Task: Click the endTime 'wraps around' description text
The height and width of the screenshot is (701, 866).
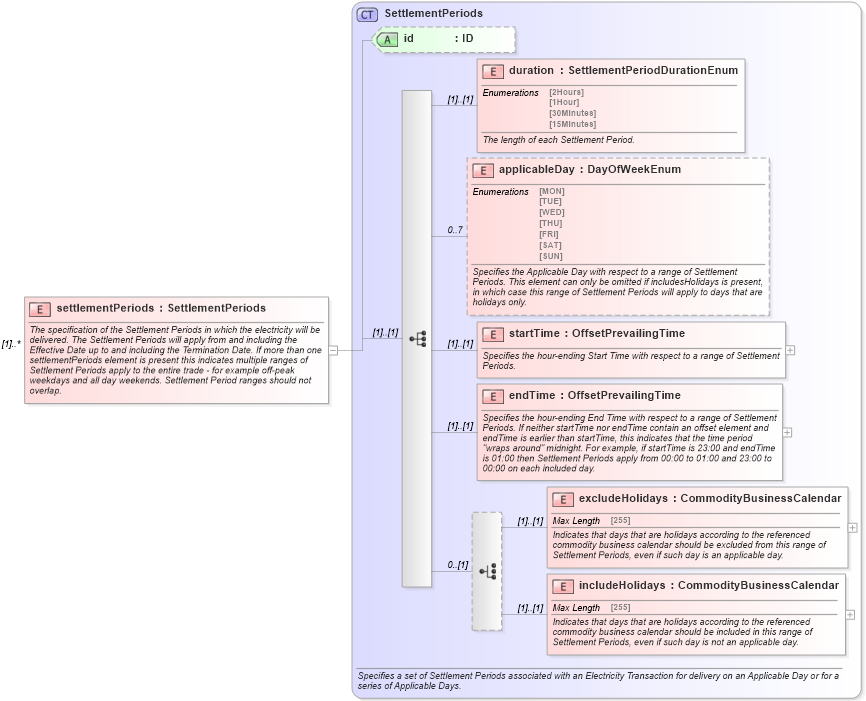Action: point(630,443)
